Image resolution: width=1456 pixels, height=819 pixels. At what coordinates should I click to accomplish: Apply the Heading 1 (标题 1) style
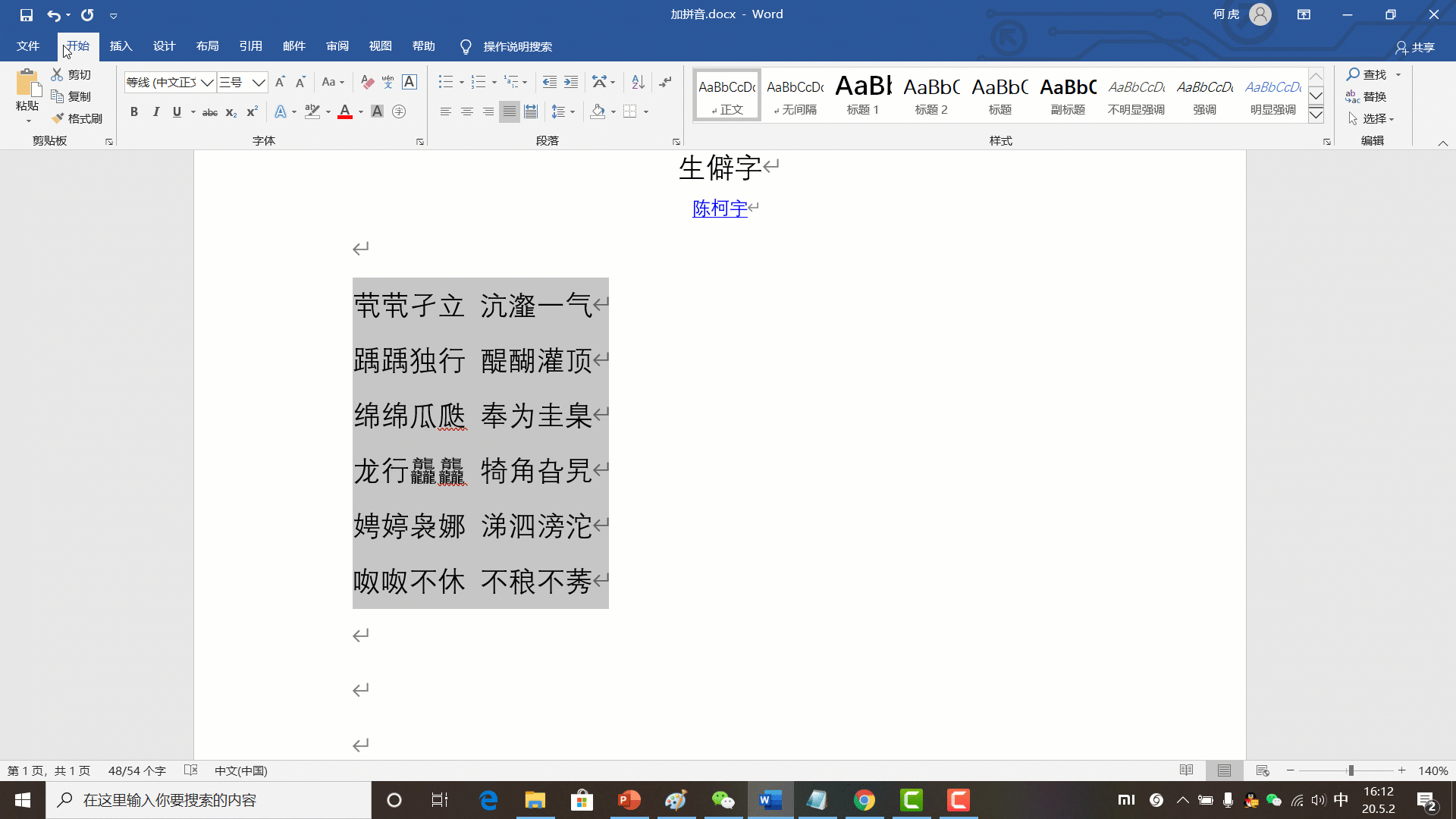(863, 95)
